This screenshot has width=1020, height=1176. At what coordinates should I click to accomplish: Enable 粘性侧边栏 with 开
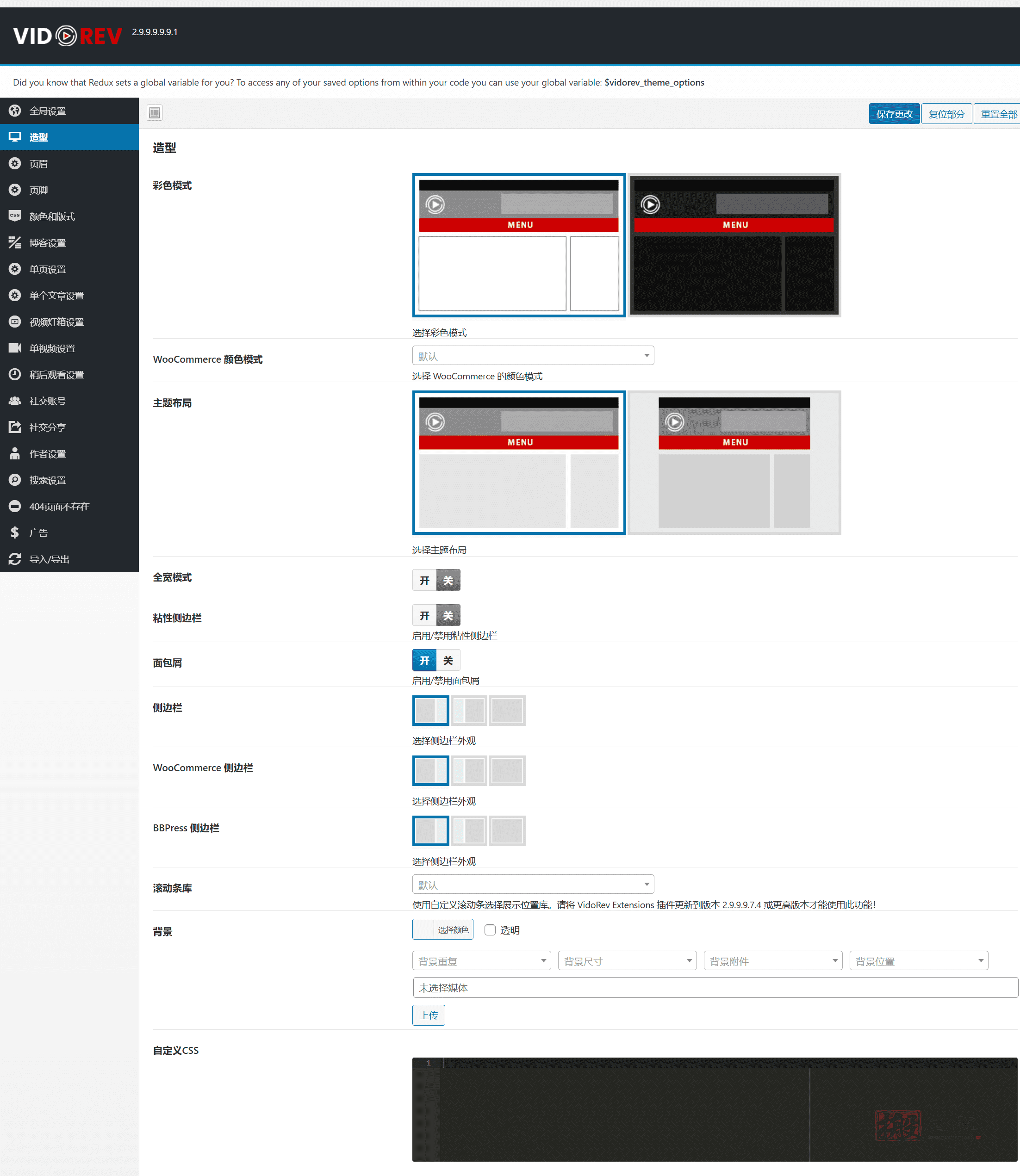point(425,616)
